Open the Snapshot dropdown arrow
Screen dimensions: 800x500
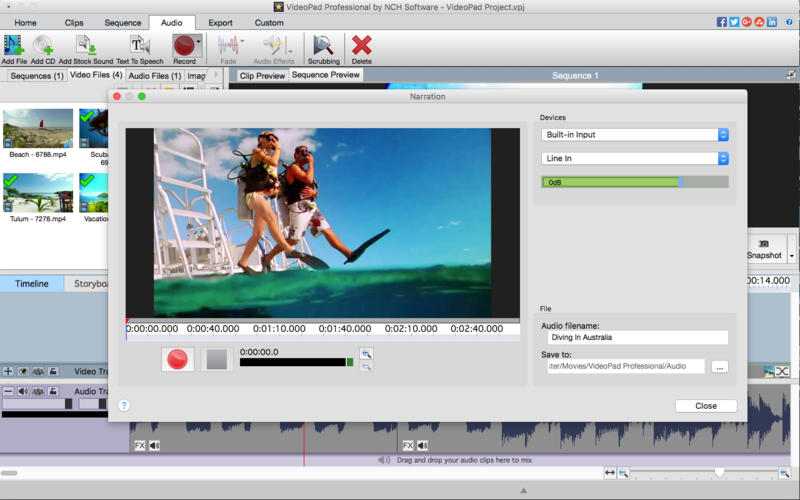pyautogui.click(x=792, y=256)
